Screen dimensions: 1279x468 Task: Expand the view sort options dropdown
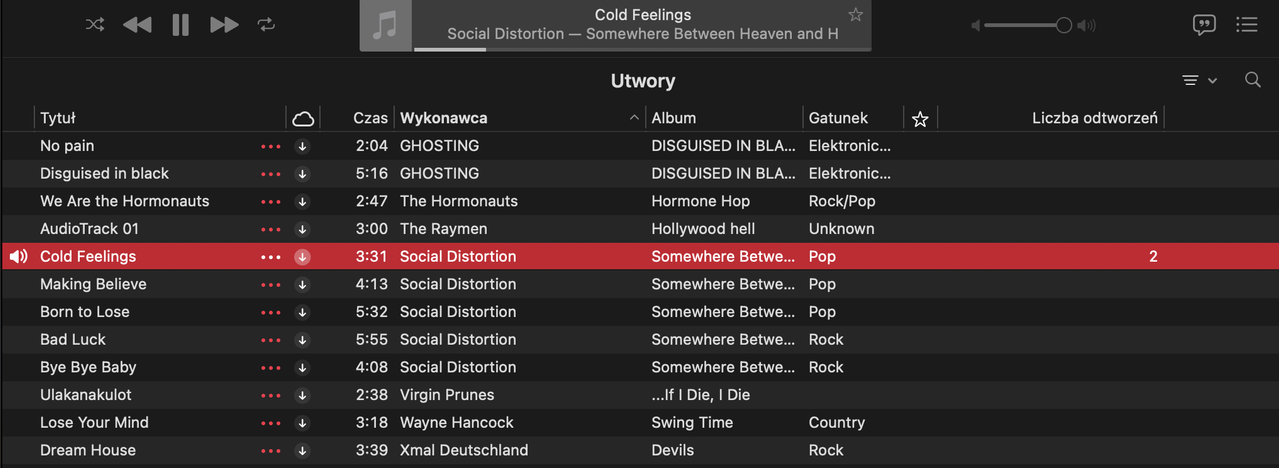(1199, 80)
